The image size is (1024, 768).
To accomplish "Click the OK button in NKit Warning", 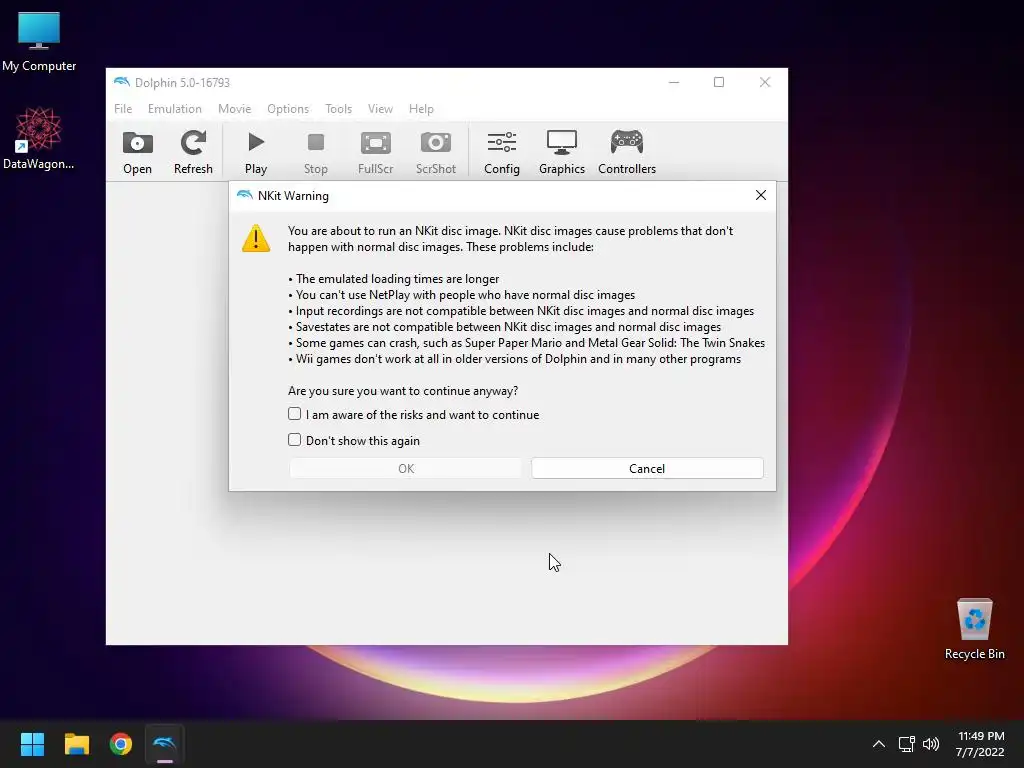I will 406,468.
